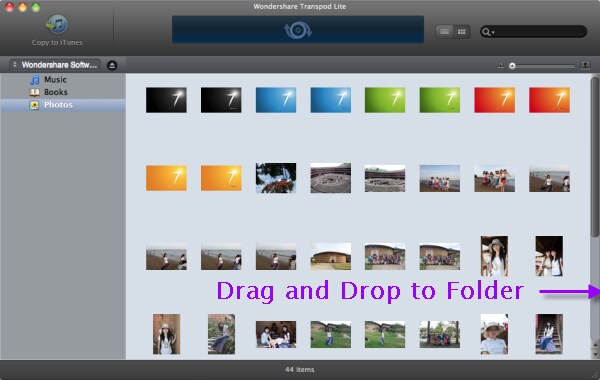The height and width of the screenshot is (380, 600).
Task: Select the group under trees photo
Action: click(440, 334)
